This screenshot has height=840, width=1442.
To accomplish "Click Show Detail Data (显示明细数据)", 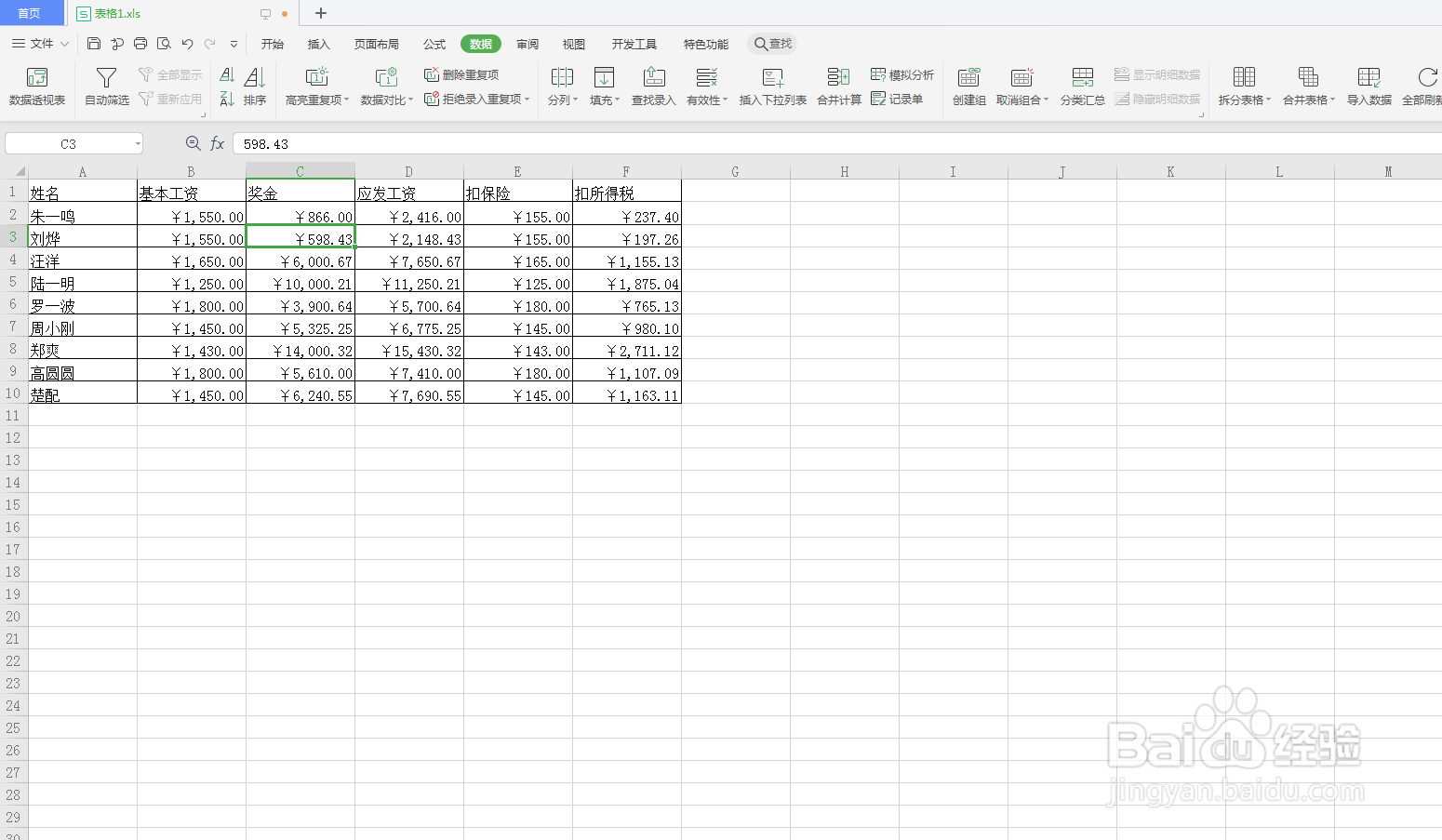I will tap(1157, 74).
